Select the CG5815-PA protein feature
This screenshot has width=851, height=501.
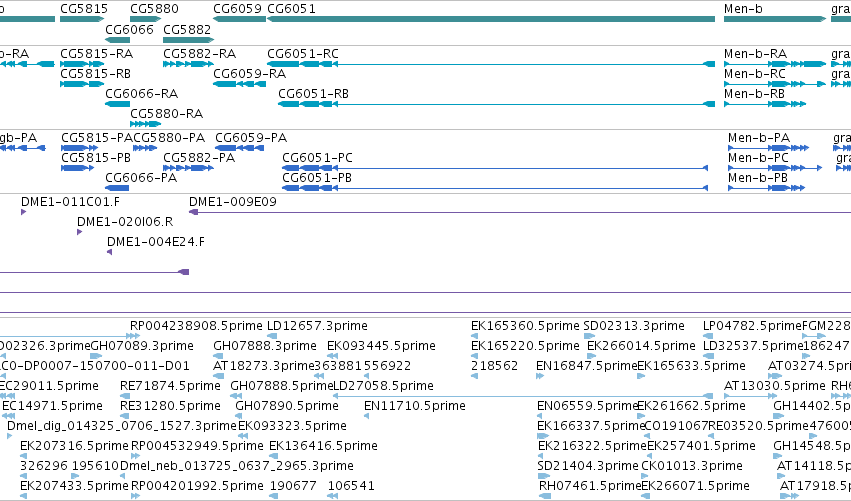pyautogui.click(x=80, y=148)
